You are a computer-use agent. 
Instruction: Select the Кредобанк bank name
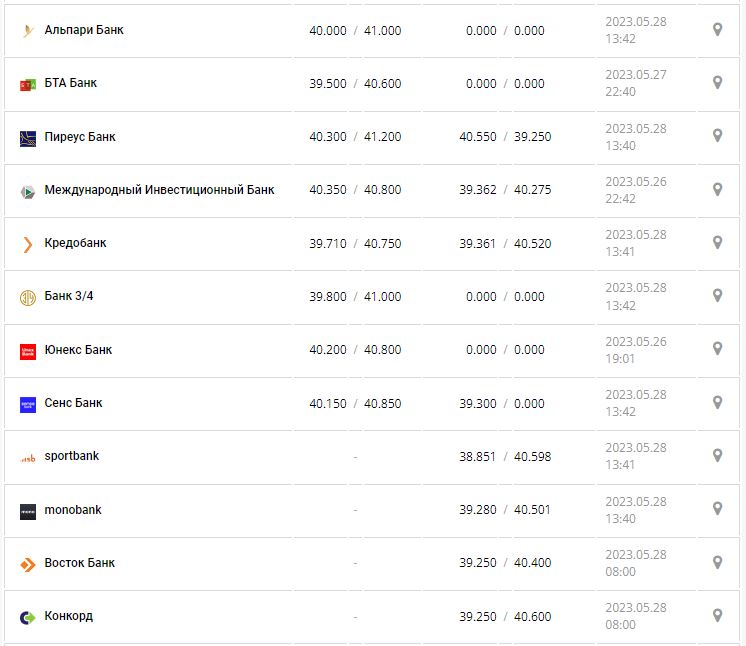76,243
